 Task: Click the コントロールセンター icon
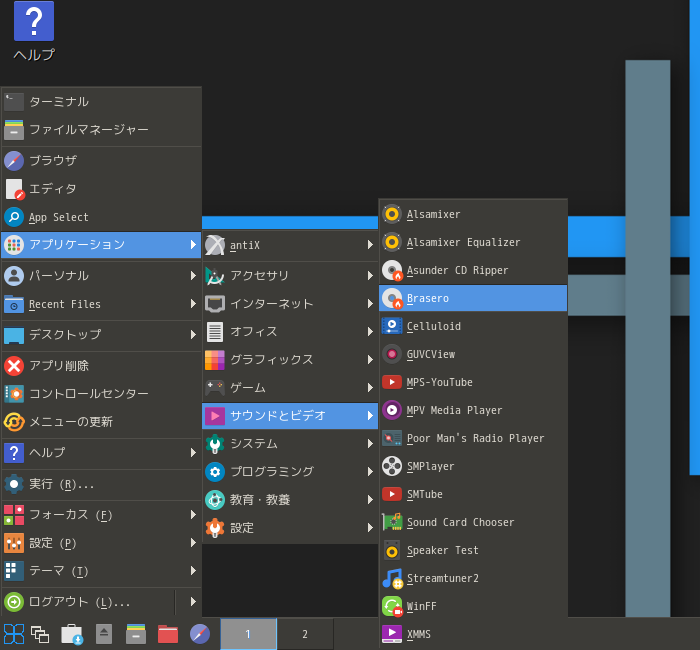[x=14, y=394]
